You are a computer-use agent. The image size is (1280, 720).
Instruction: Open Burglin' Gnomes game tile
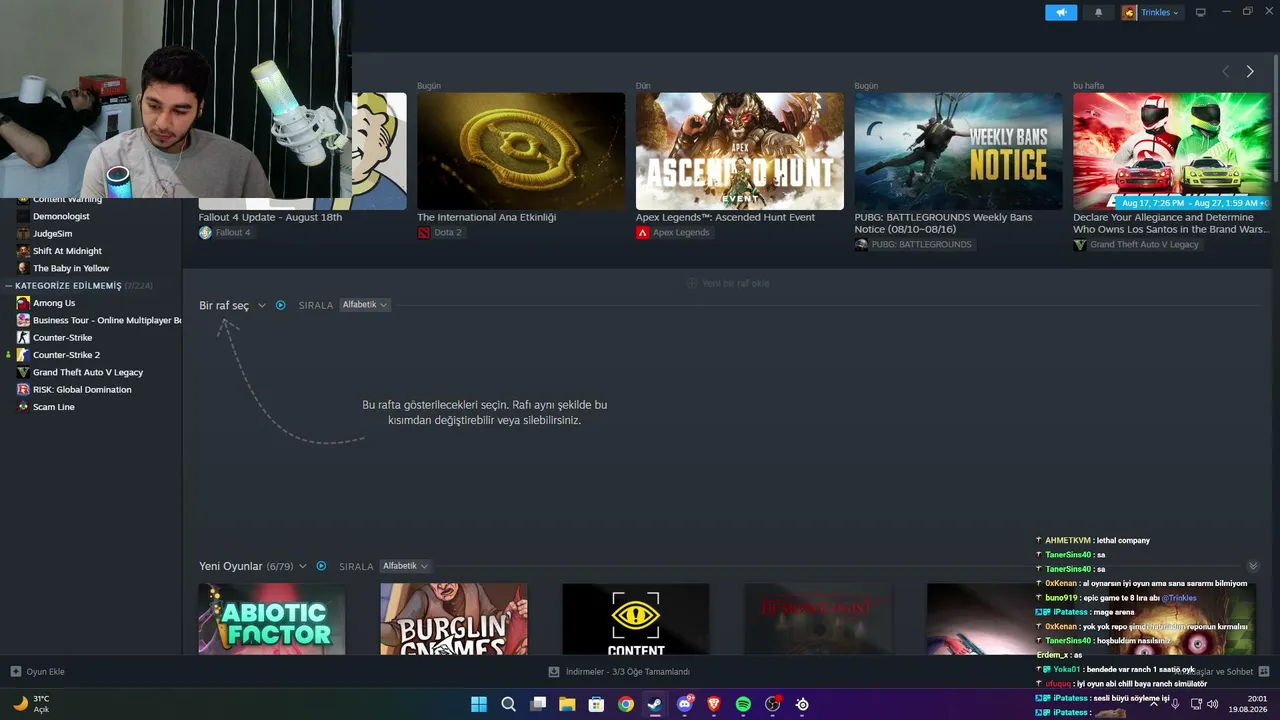coord(454,619)
